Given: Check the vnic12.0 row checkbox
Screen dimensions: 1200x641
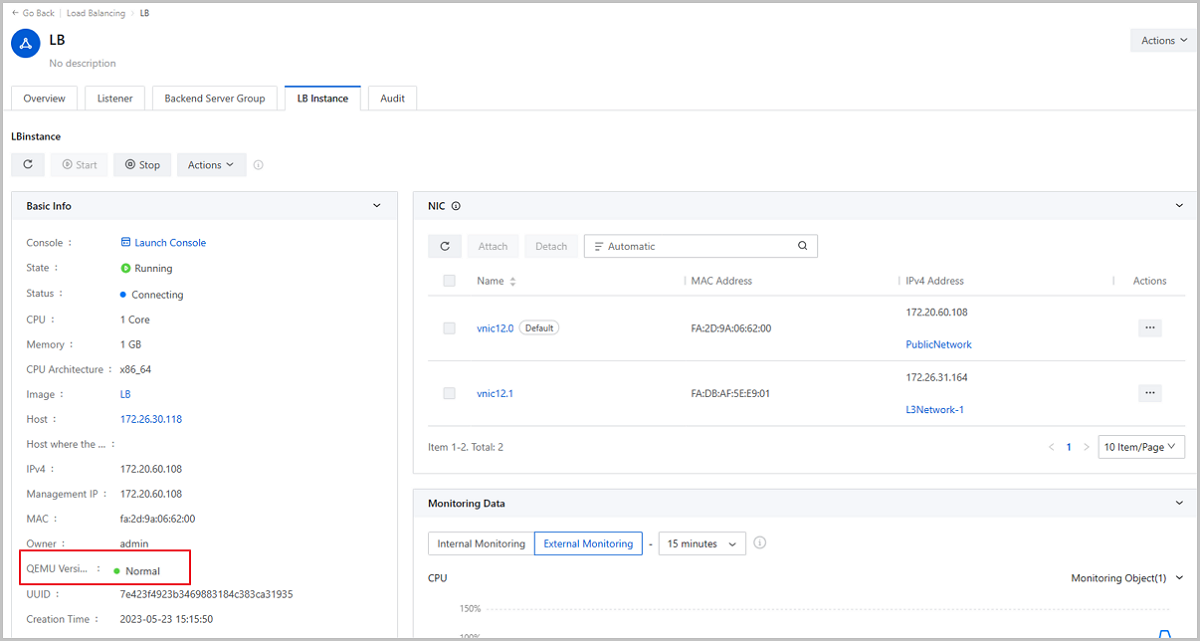Looking at the screenshot, I should click(449, 328).
